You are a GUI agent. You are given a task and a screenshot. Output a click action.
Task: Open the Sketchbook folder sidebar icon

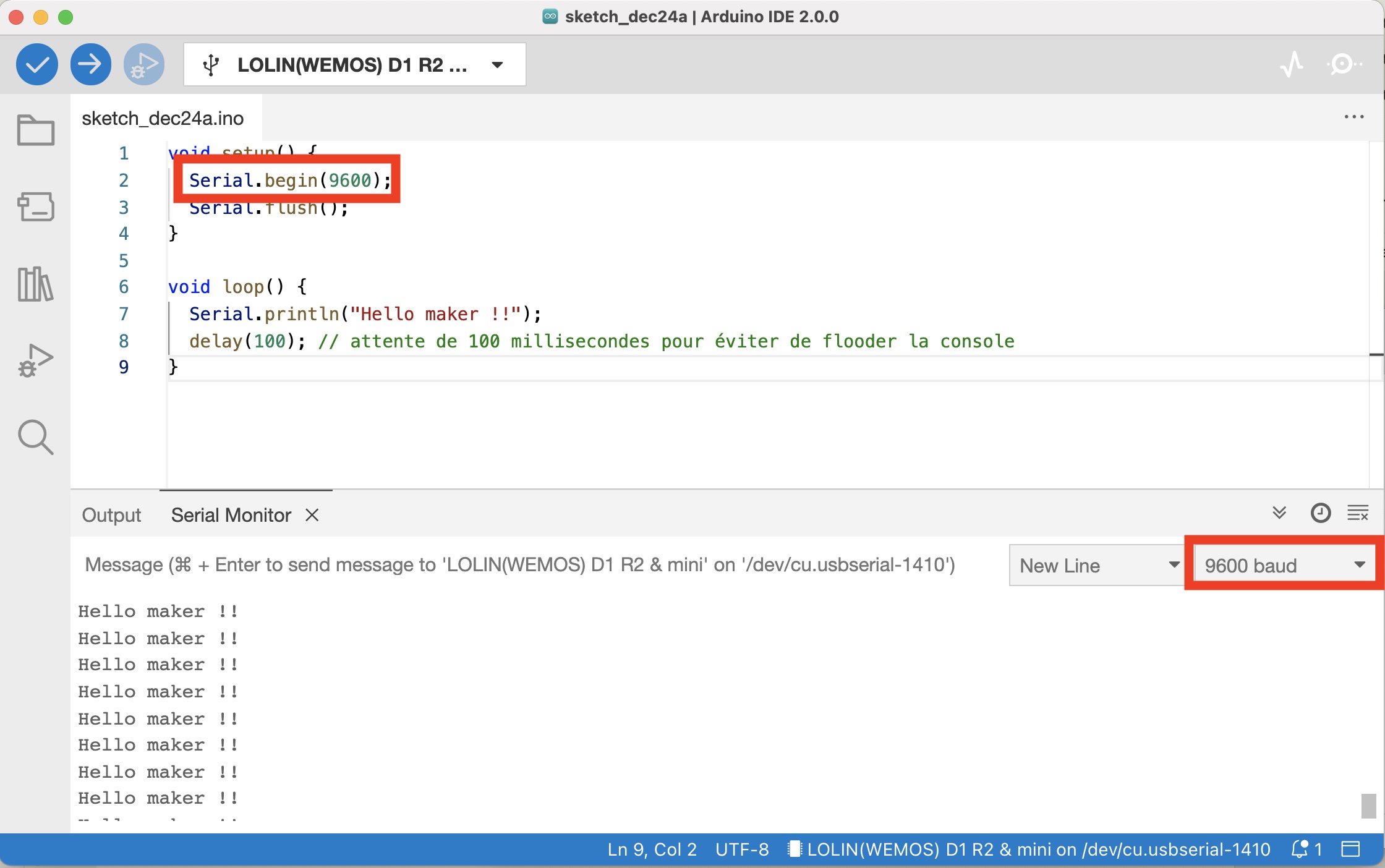[x=36, y=130]
